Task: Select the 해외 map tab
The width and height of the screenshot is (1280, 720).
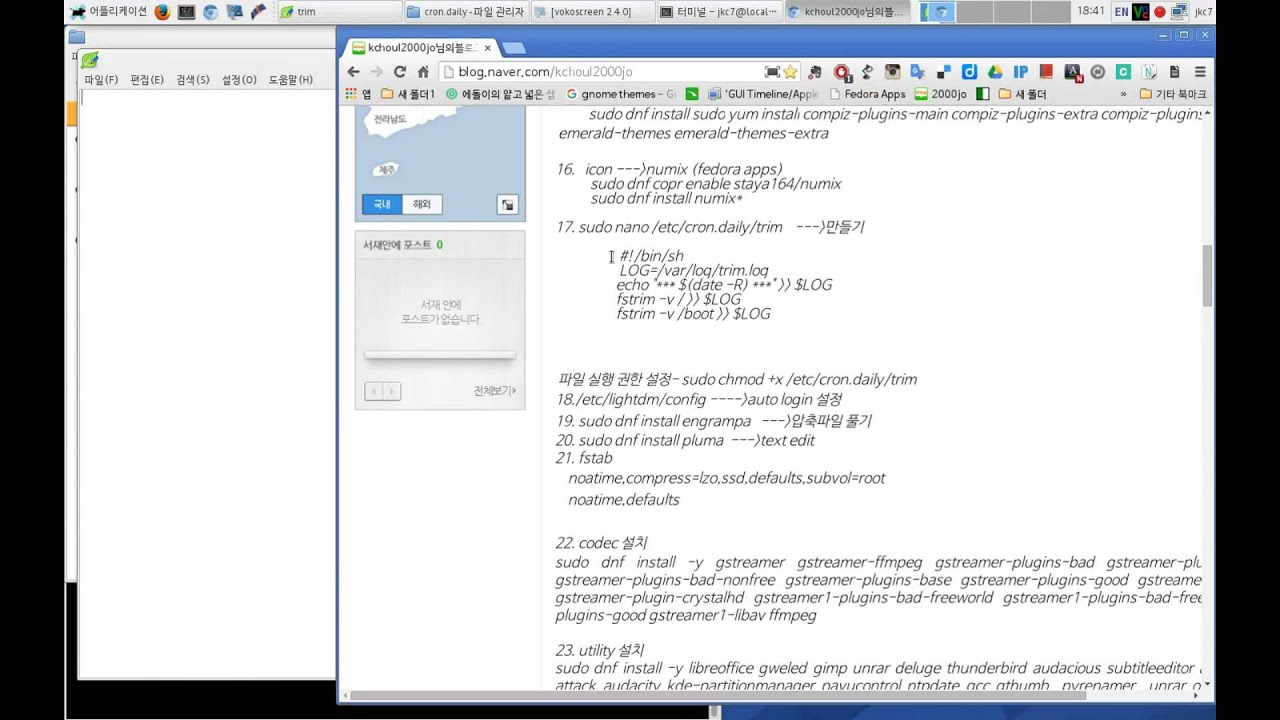Action: (422, 204)
